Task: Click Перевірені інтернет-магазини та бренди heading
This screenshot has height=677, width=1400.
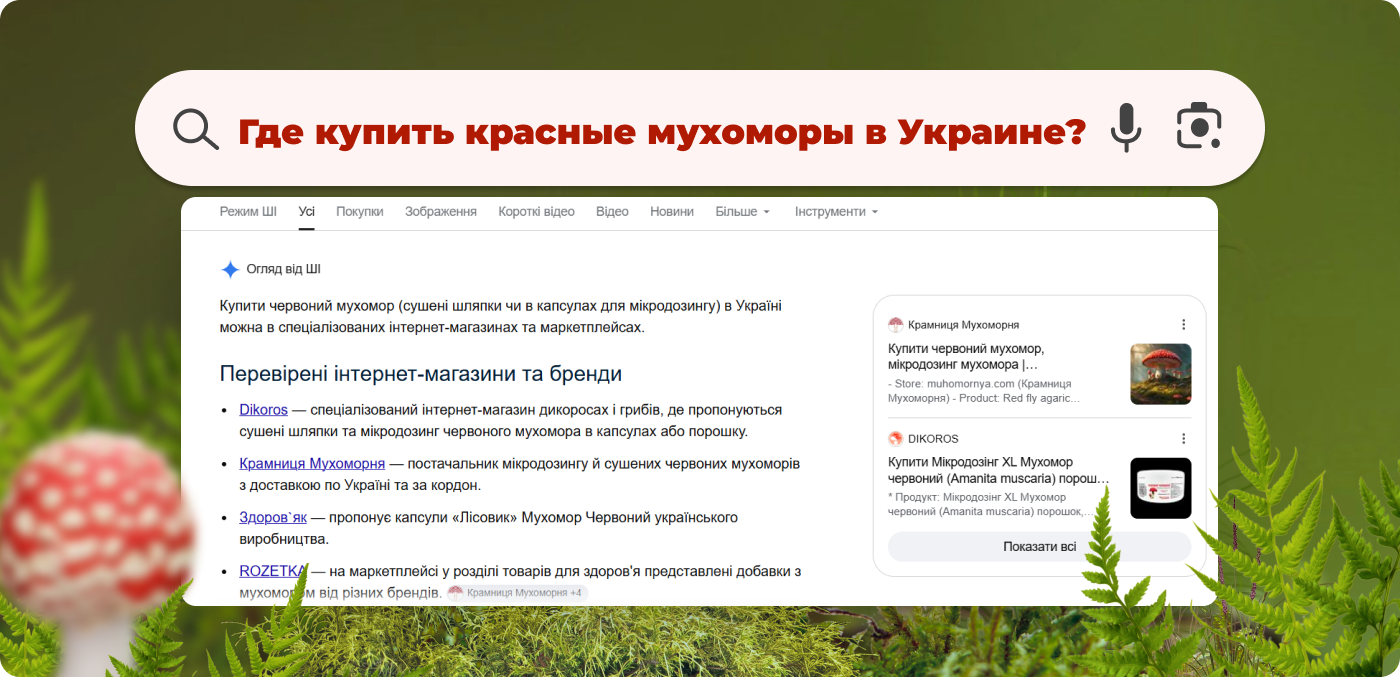Action: (421, 374)
